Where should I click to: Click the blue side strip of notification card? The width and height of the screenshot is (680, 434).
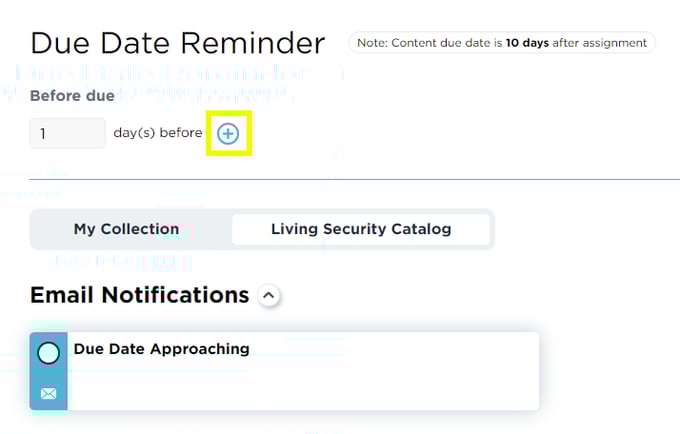(x=49, y=371)
